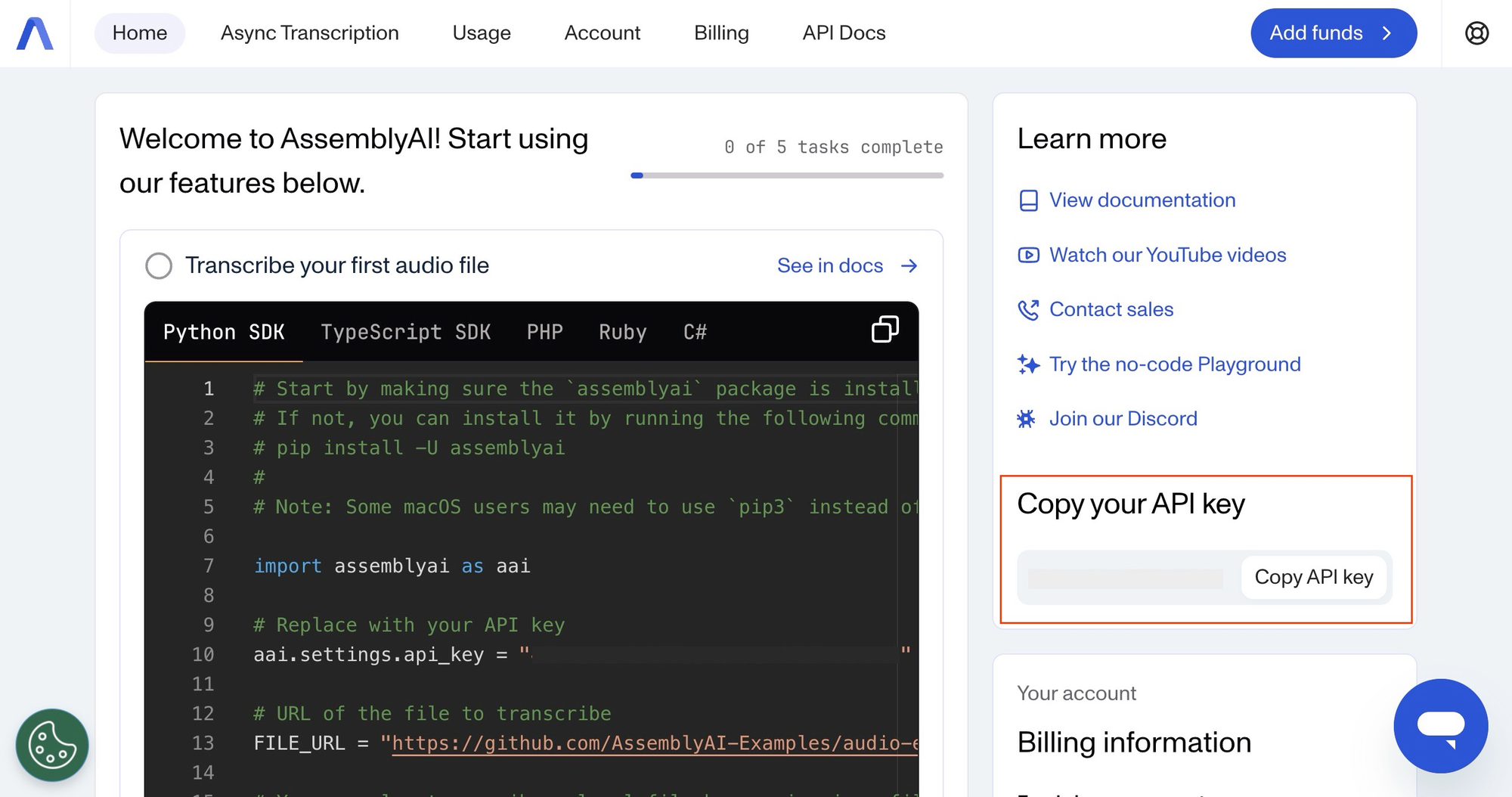Copy code with the clipboard icon
Viewport: 1512px width, 797px height.
point(885,330)
